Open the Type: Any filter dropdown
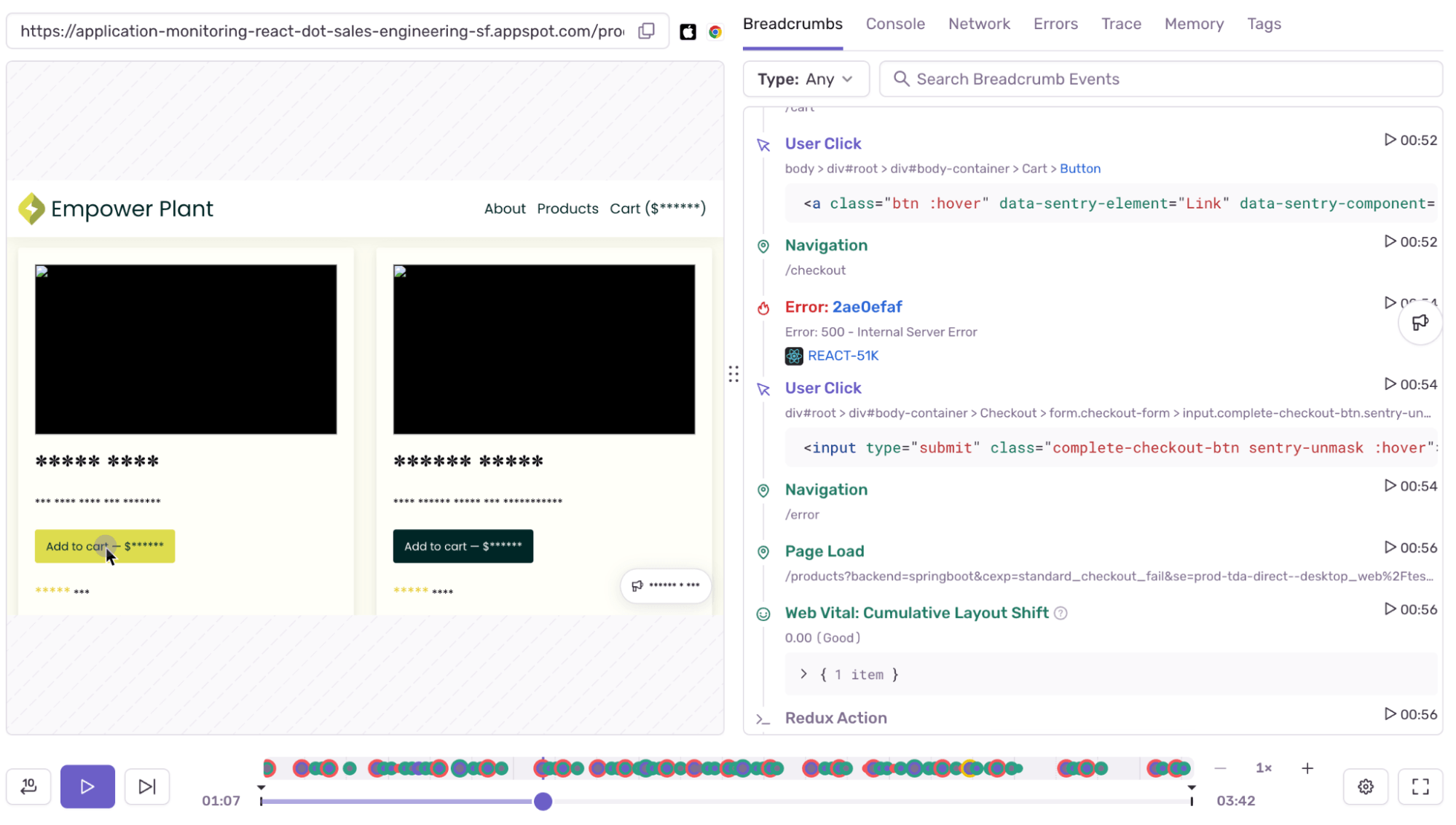This screenshot has height=825, width=1456. [806, 79]
